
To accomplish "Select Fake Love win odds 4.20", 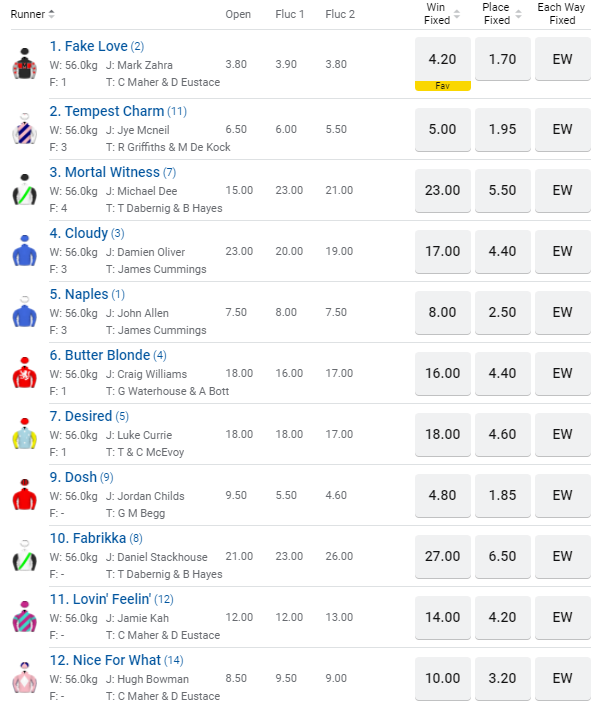I will coord(442,59).
